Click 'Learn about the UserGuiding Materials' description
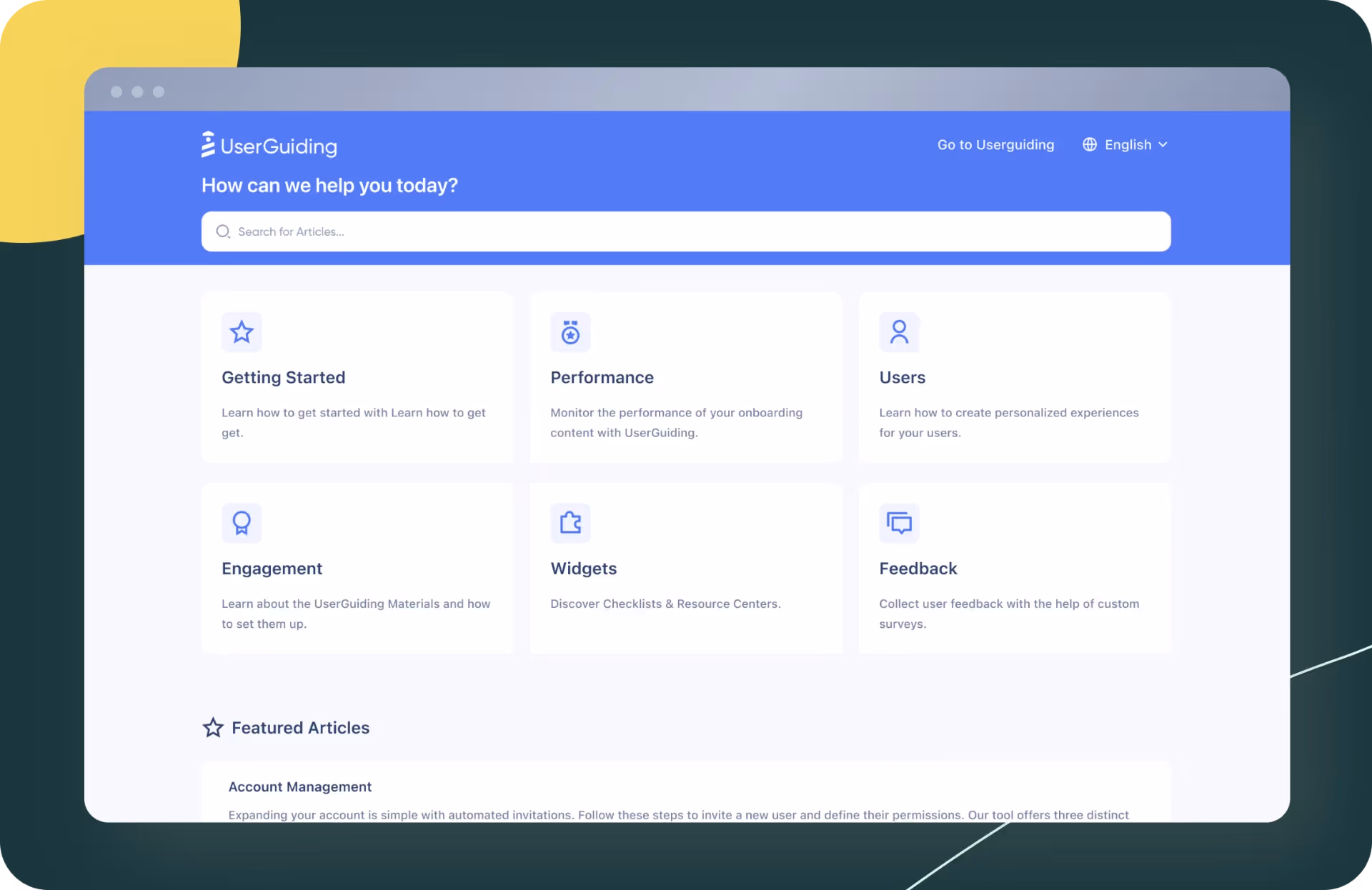 click(x=356, y=614)
